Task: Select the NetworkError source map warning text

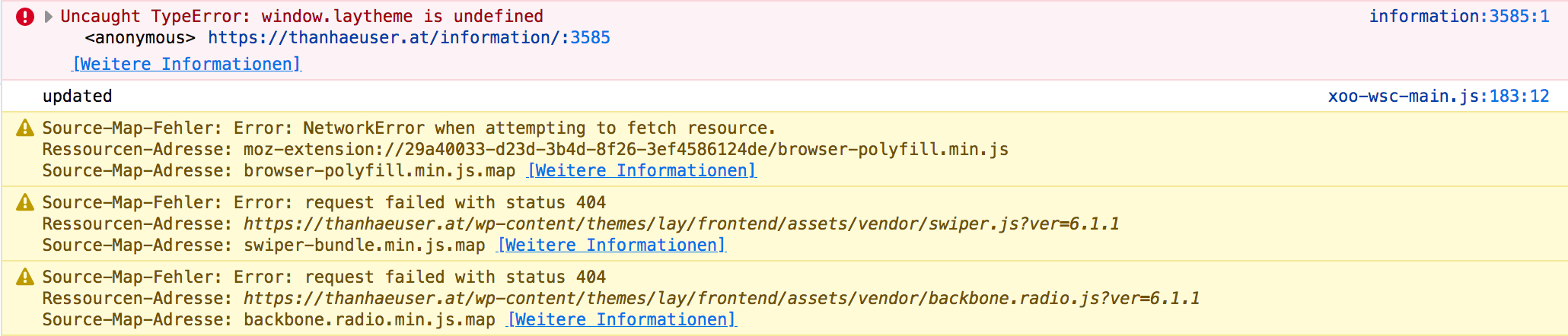Action: (409, 128)
